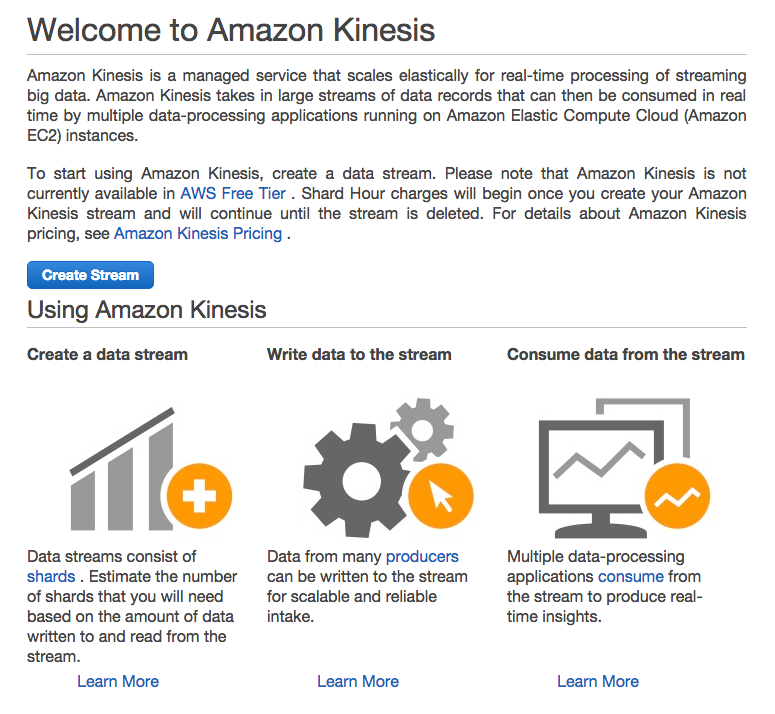This screenshot has width=775, height=714.
Task: Click the Consume data from the stream title
Action: (x=626, y=354)
